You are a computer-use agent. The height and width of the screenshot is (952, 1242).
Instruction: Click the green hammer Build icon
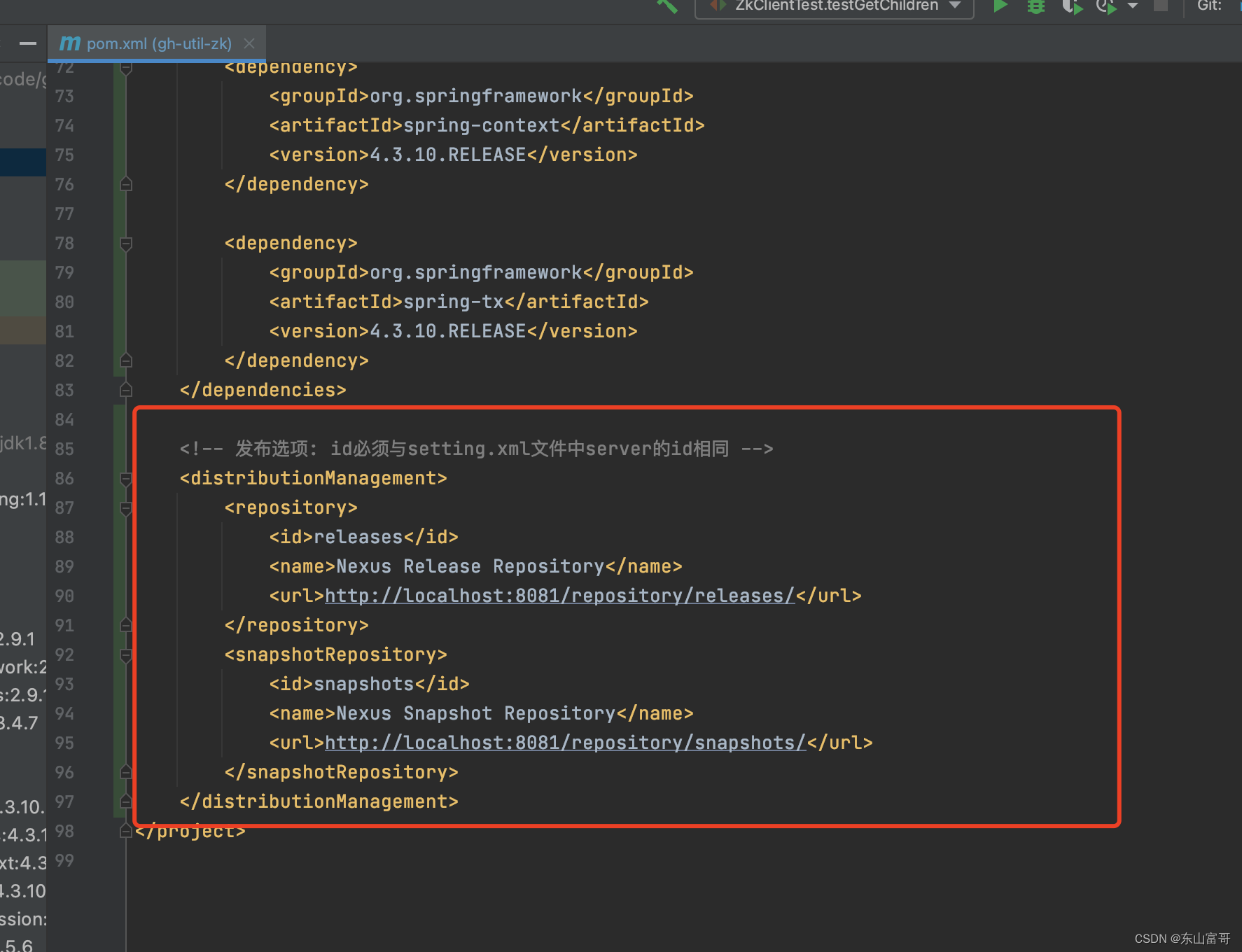tap(667, 6)
